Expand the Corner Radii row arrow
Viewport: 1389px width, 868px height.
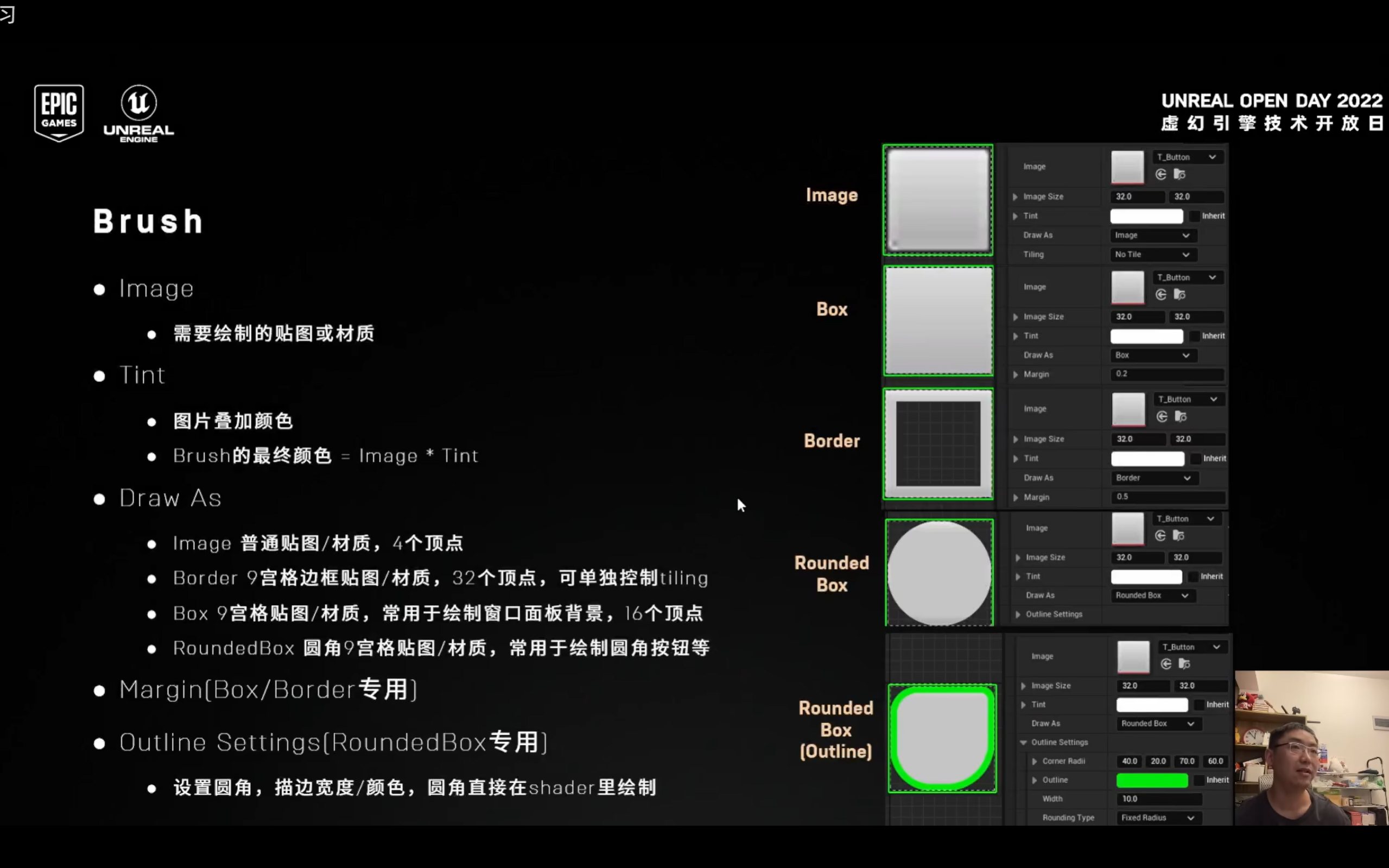pos(1035,762)
